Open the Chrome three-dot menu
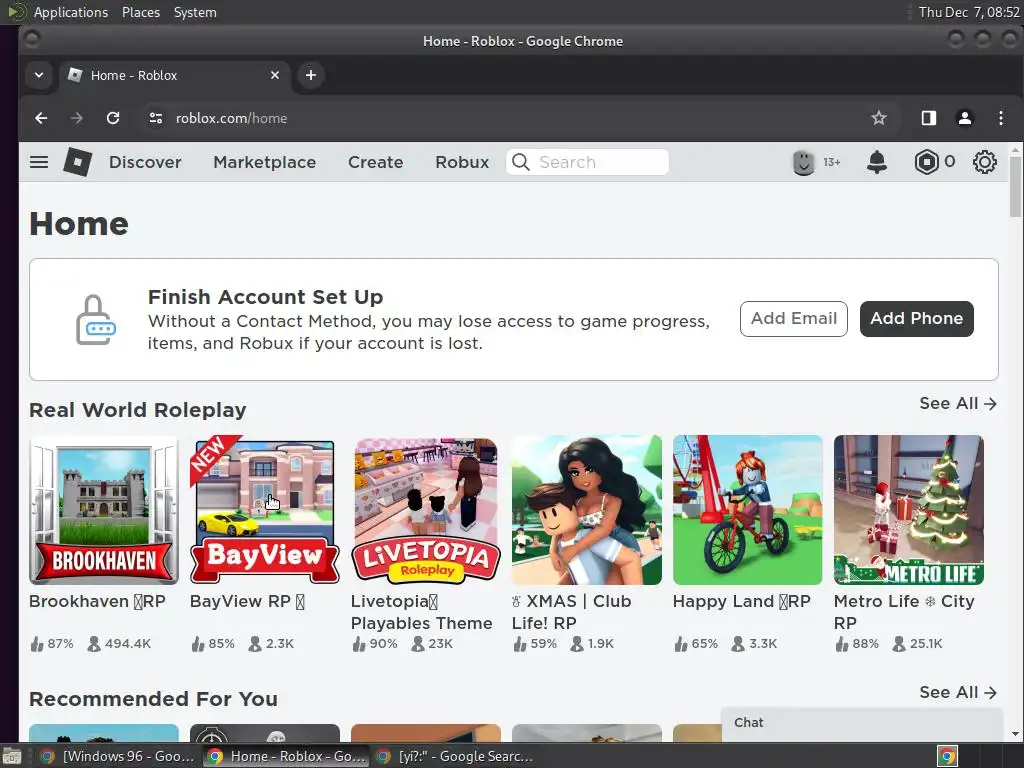 (1000, 118)
